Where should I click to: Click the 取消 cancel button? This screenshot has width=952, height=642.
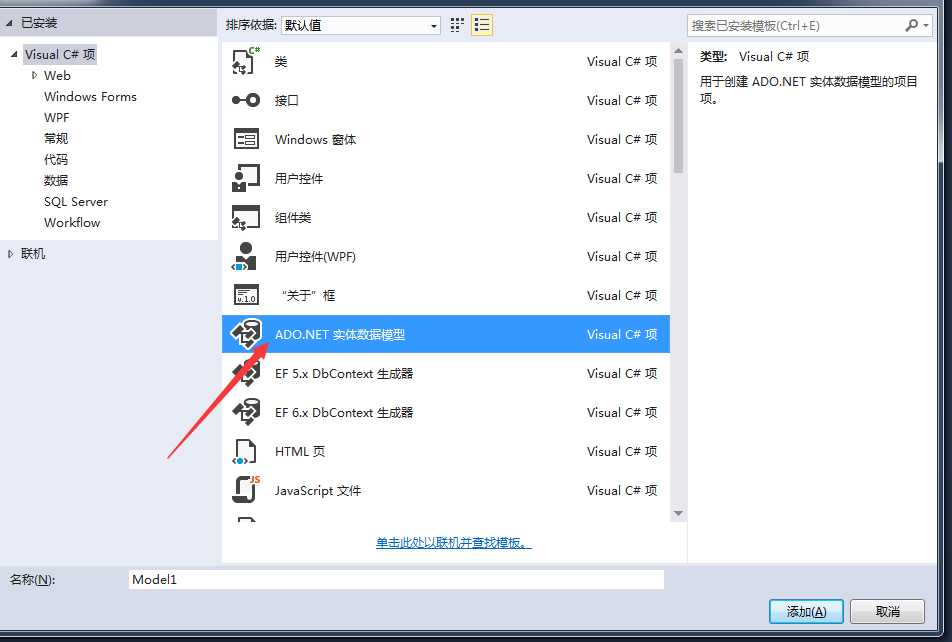click(888, 612)
